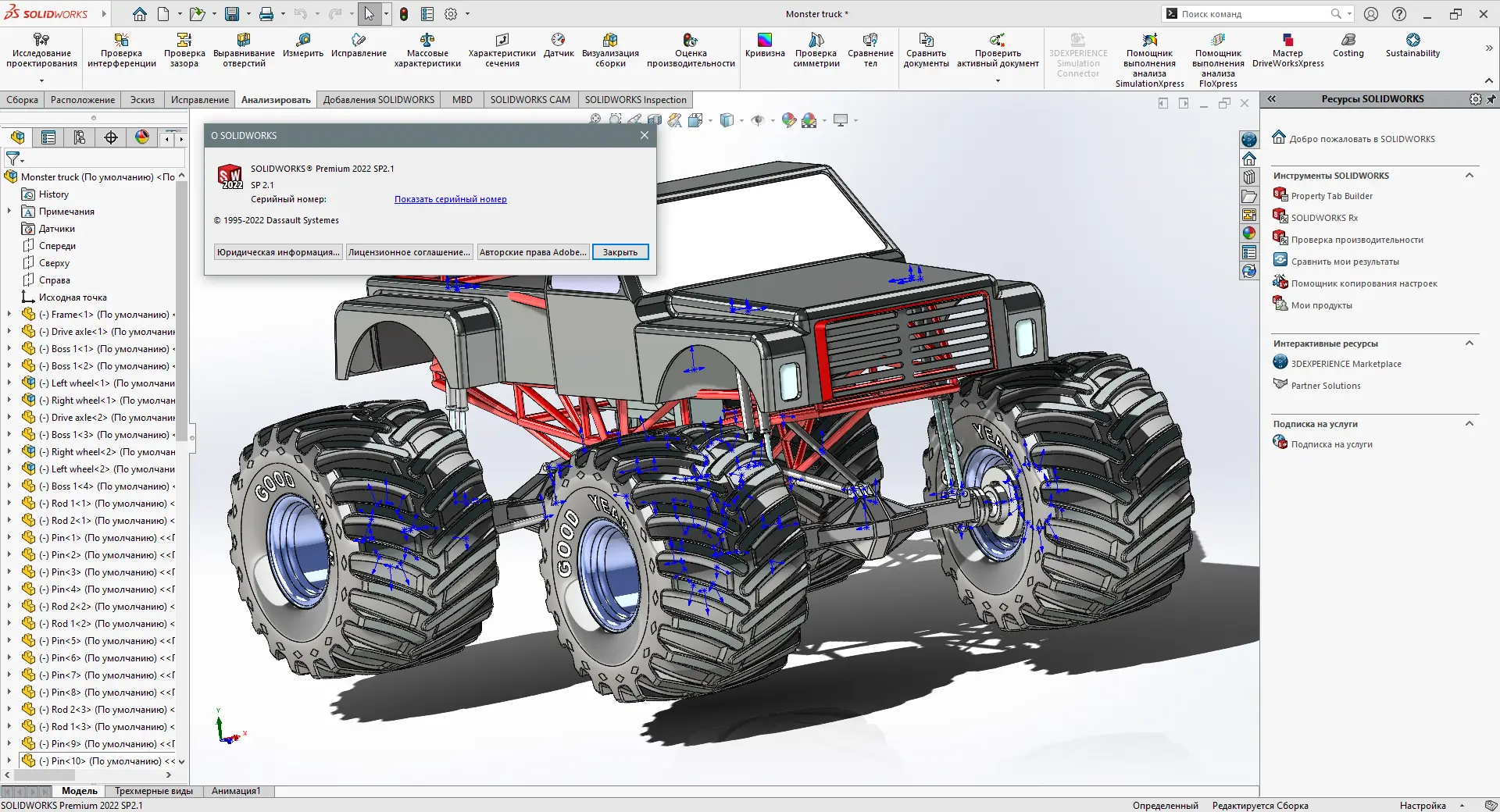Open Property Tab Builder link
This screenshot has height=812, width=1500.
pyautogui.click(x=1331, y=196)
